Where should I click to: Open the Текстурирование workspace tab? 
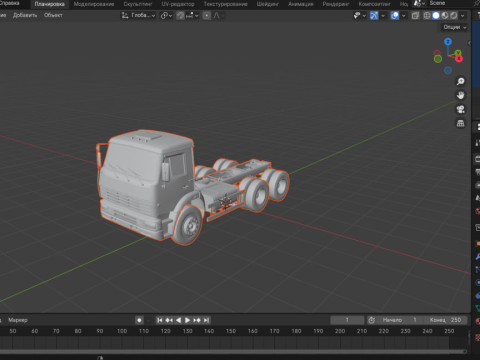pos(225,4)
